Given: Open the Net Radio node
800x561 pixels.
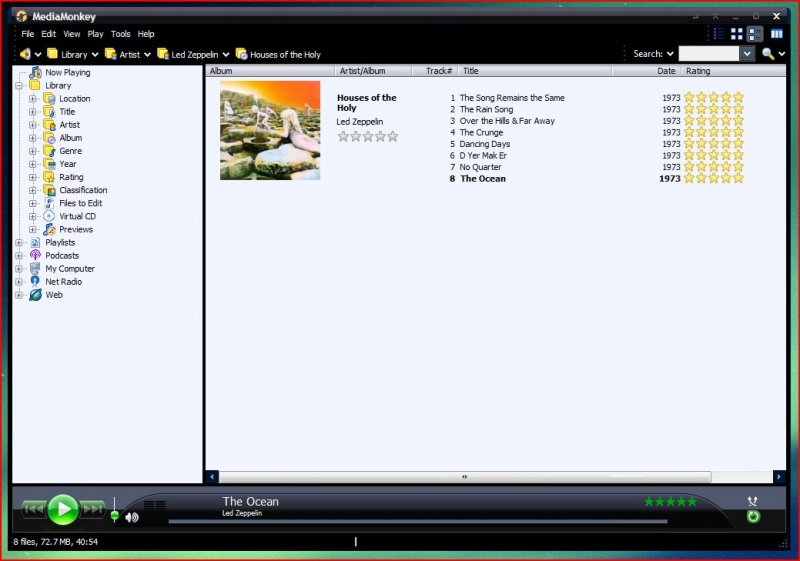Looking at the screenshot, I should pos(62,282).
